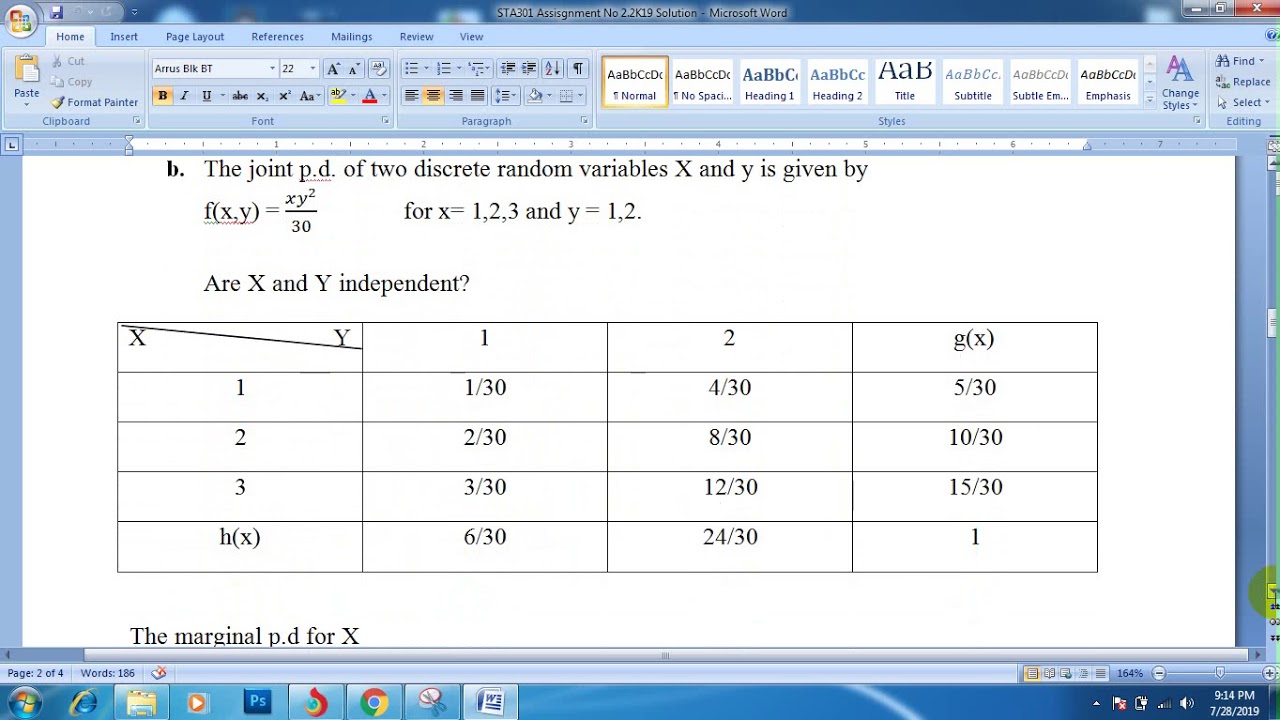This screenshot has width=1280, height=720.
Task: Increase paragraph indent
Action: pos(529,69)
